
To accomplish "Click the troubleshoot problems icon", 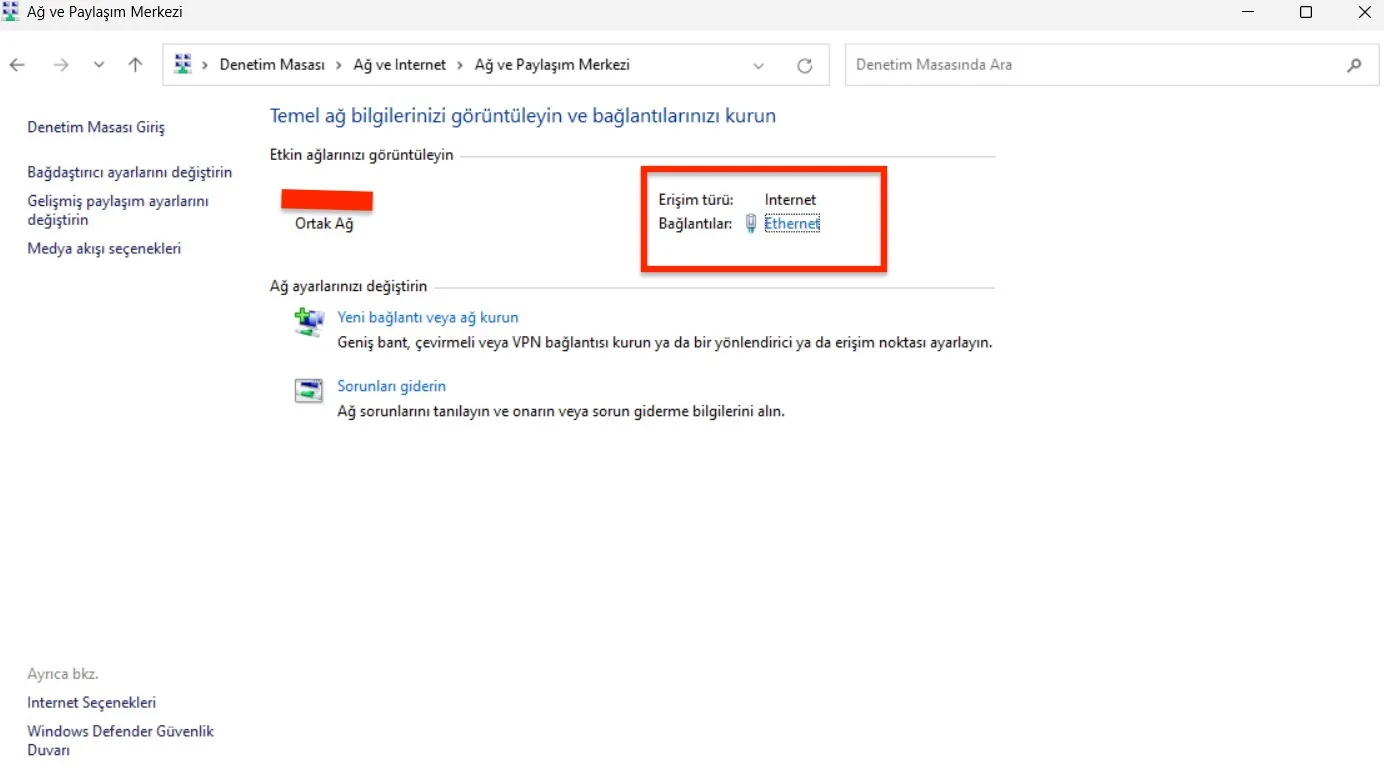I will pyautogui.click(x=309, y=390).
